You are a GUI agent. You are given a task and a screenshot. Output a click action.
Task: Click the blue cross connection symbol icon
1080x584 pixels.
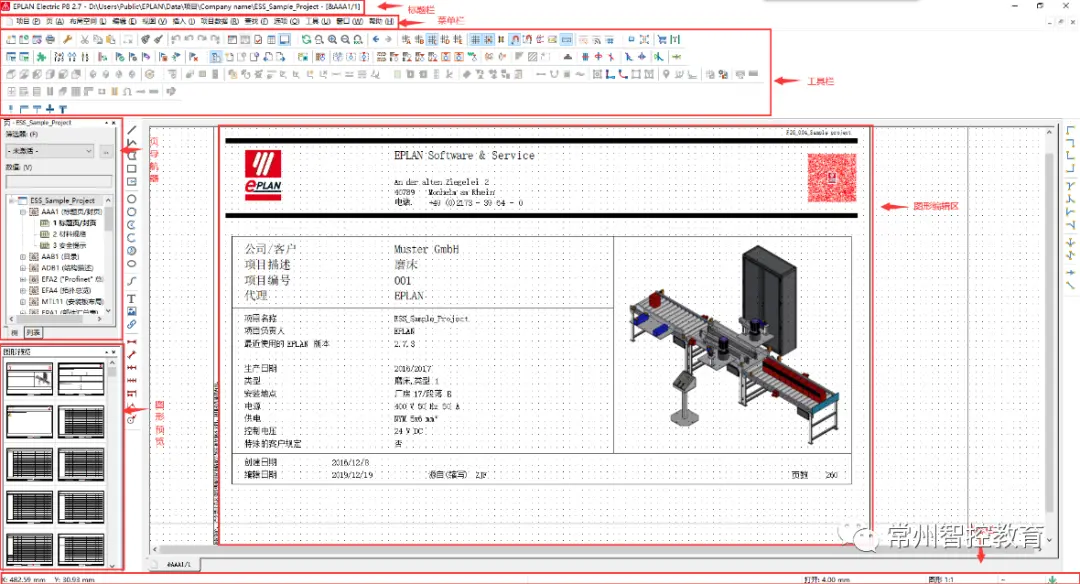point(50,108)
